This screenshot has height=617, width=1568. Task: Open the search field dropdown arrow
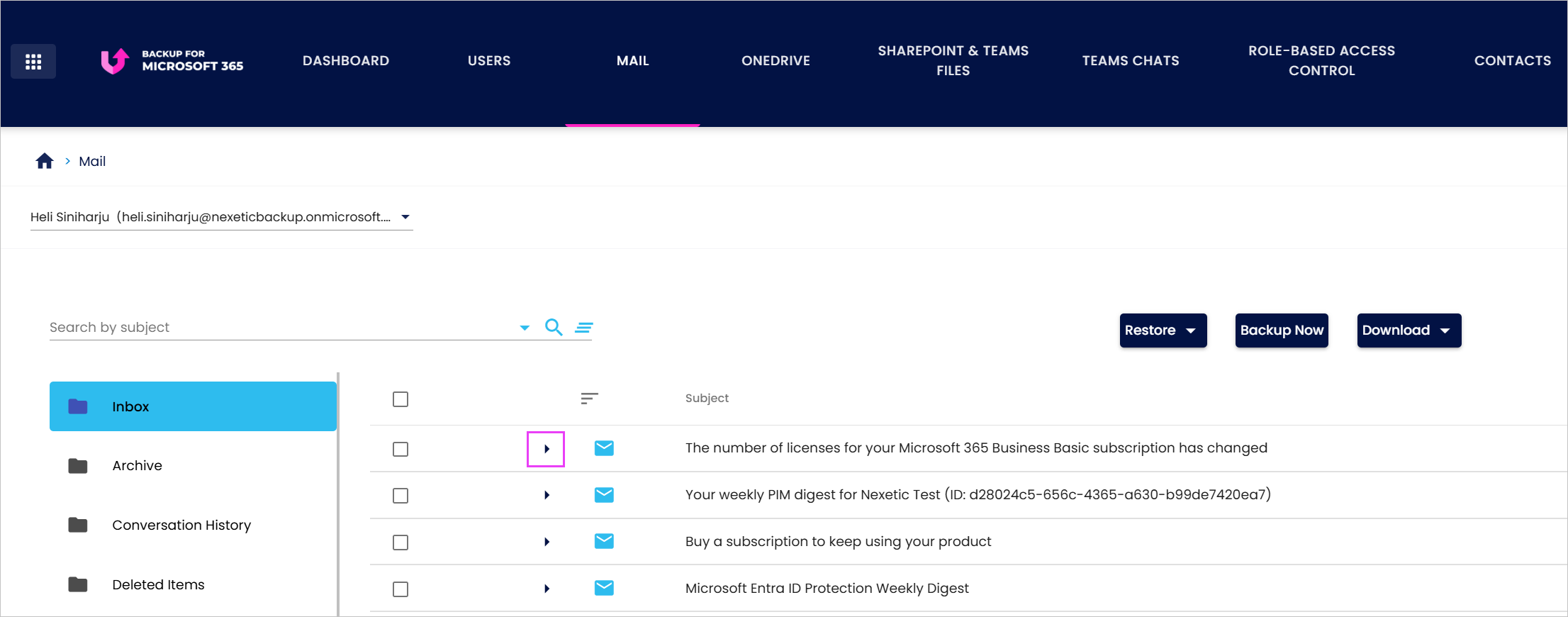click(x=525, y=328)
